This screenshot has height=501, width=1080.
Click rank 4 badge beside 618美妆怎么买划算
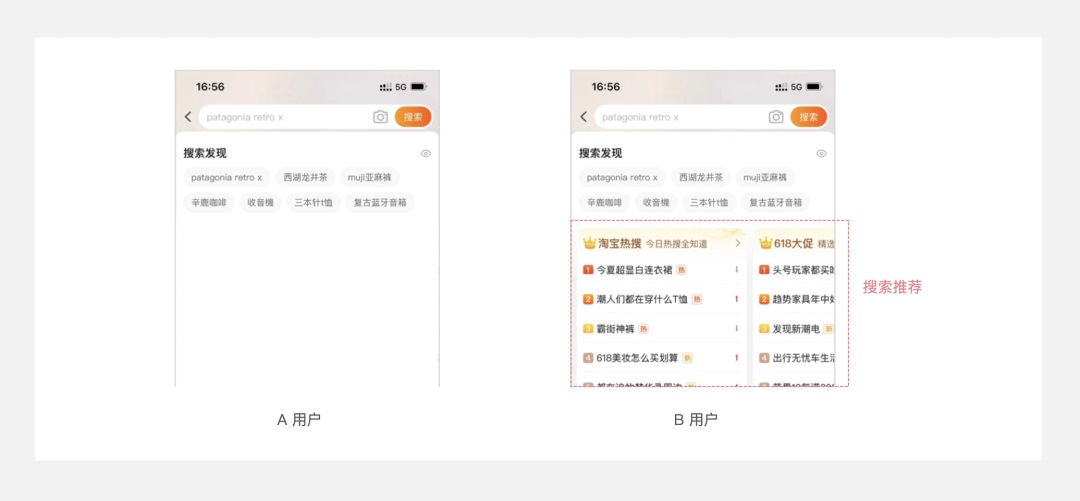click(588, 358)
